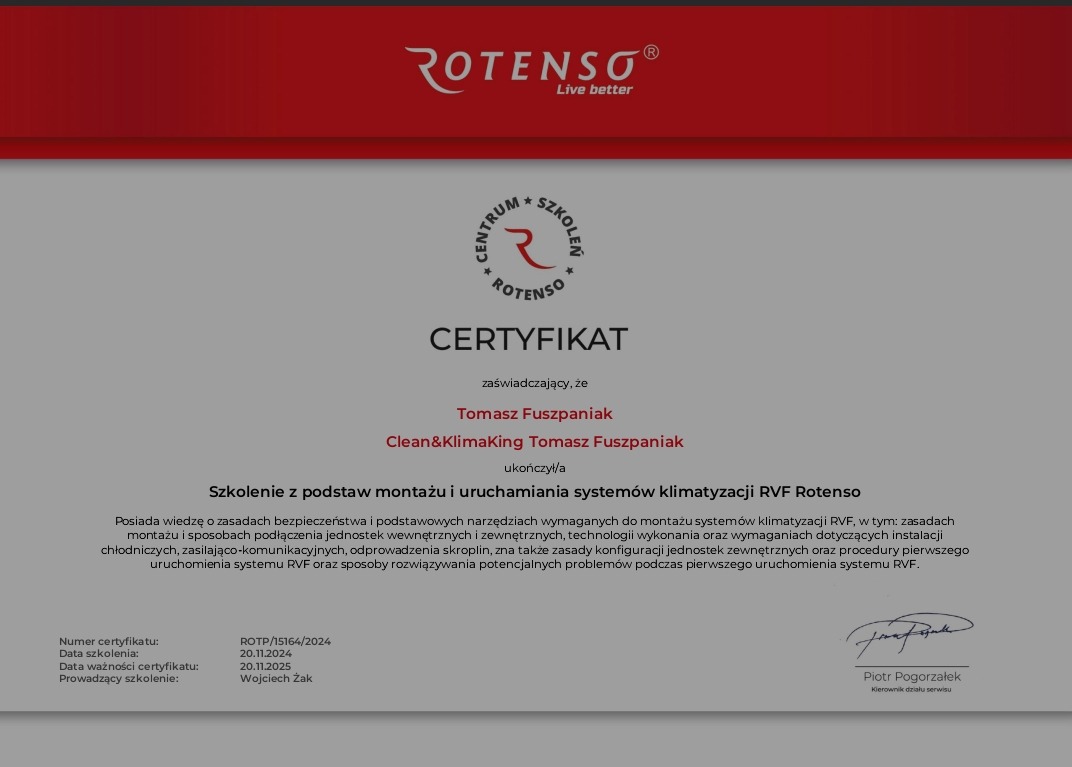Click the registered trademark symbol after Rotenso
The image size is (1072, 767).
tap(651, 50)
